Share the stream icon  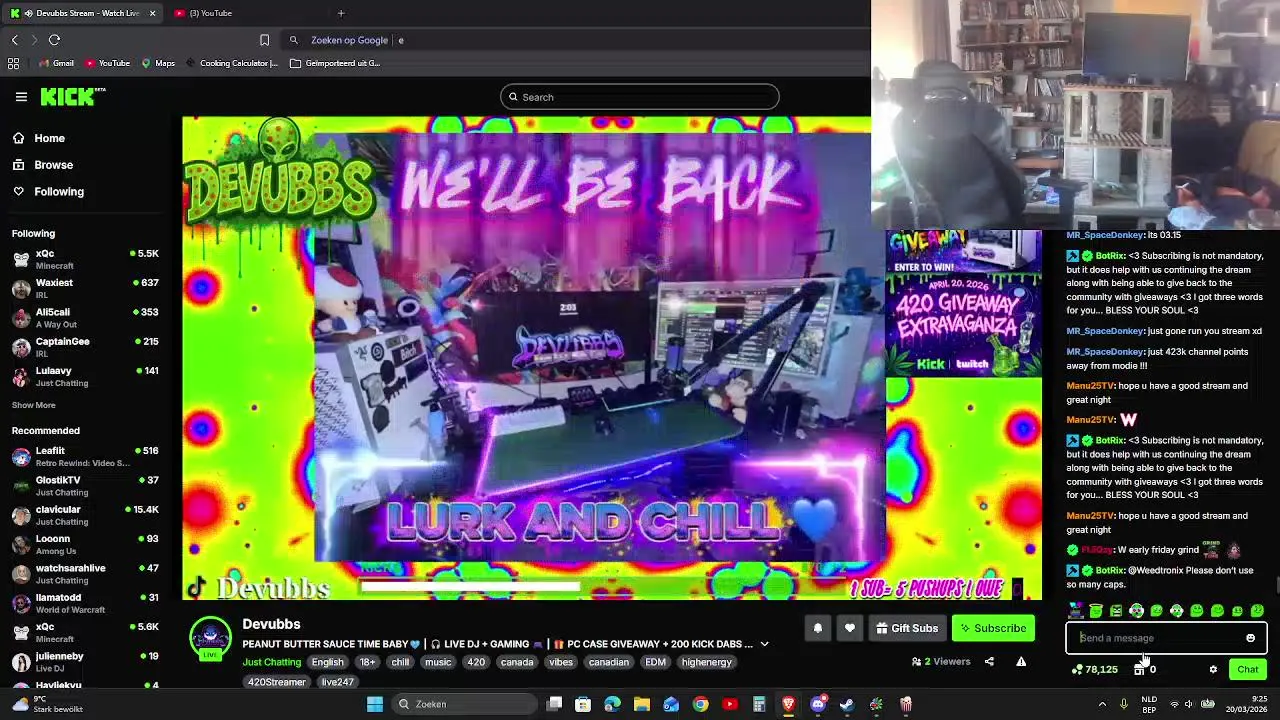(x=989, y=661)
